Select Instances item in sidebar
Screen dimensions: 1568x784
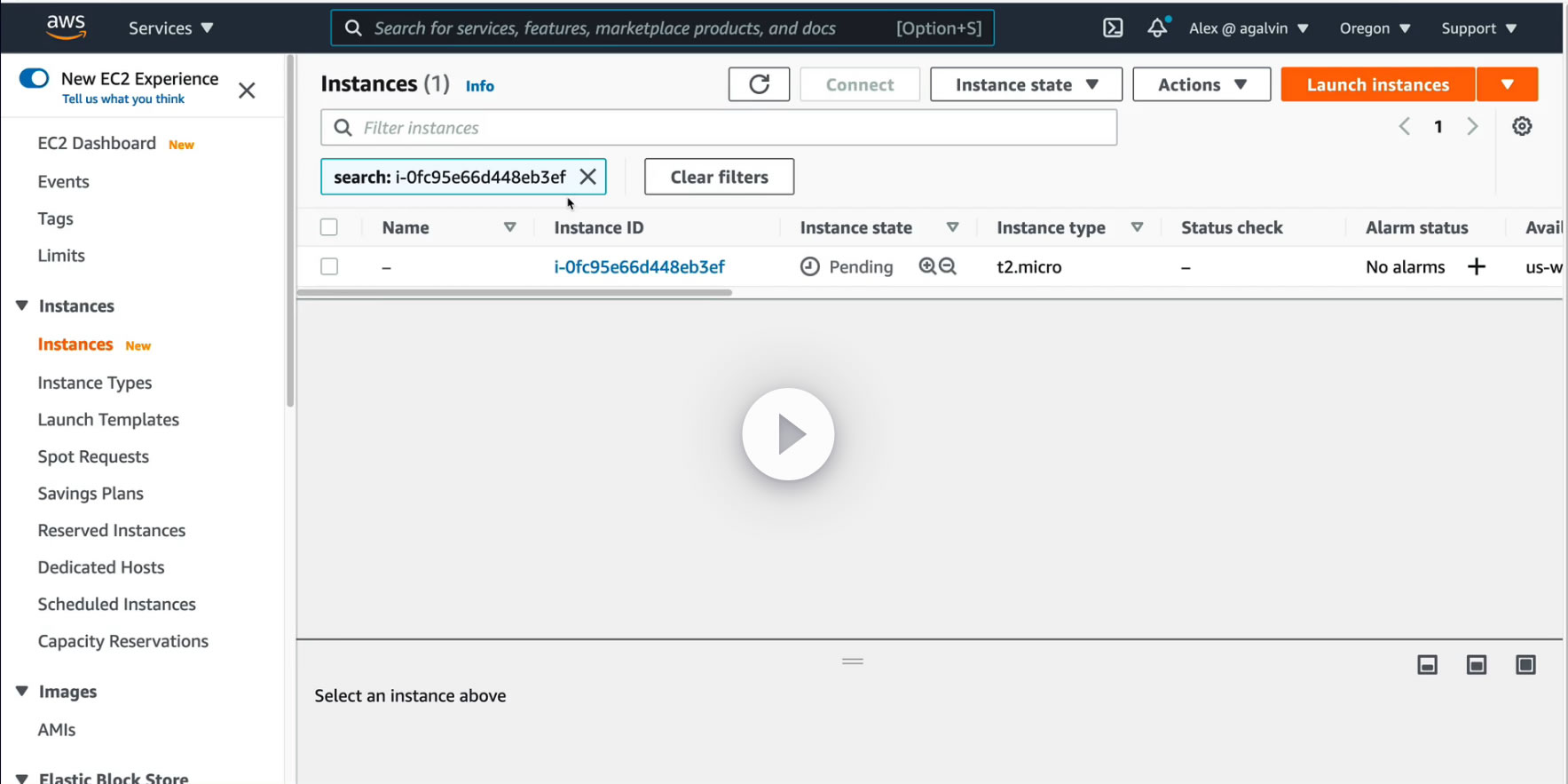75,344
